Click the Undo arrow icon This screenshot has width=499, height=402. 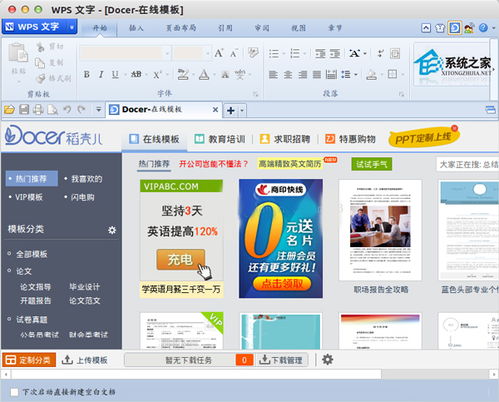pos(67,109)
